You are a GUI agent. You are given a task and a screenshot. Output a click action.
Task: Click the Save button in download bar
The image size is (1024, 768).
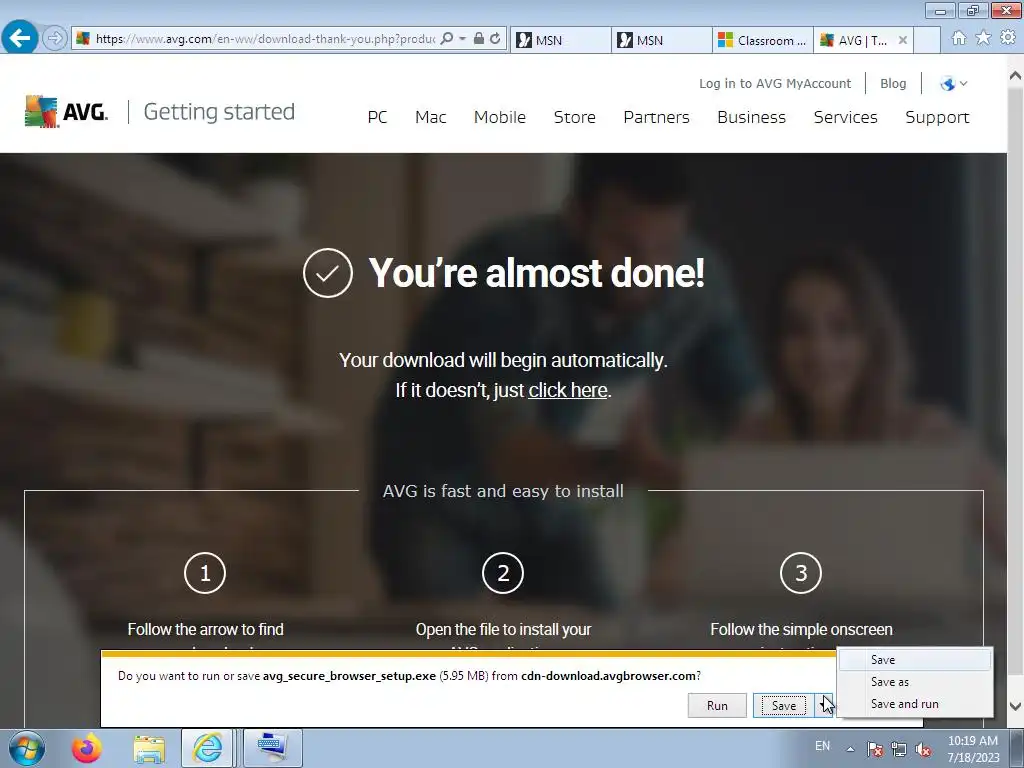(x=784, y=705)
